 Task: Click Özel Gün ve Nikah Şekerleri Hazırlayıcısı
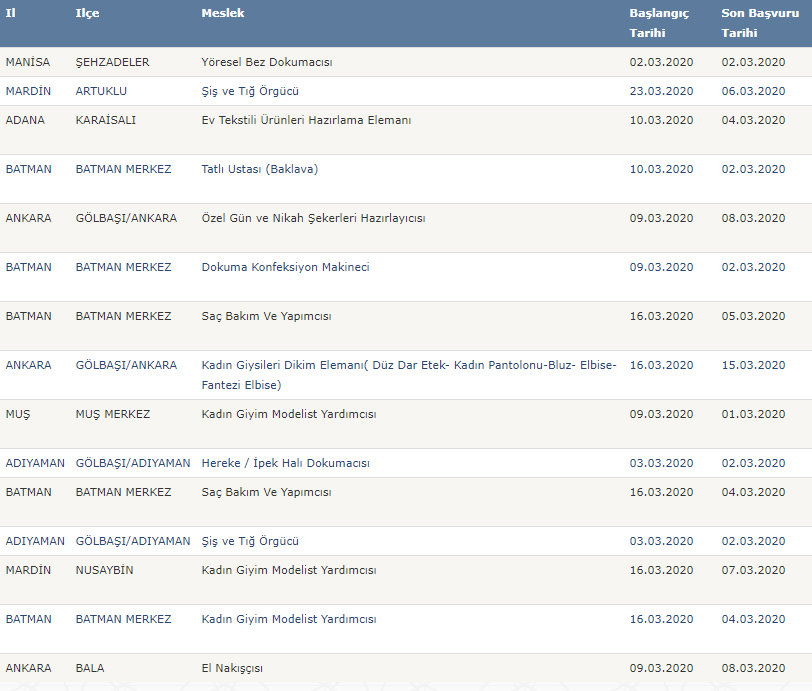306,218
